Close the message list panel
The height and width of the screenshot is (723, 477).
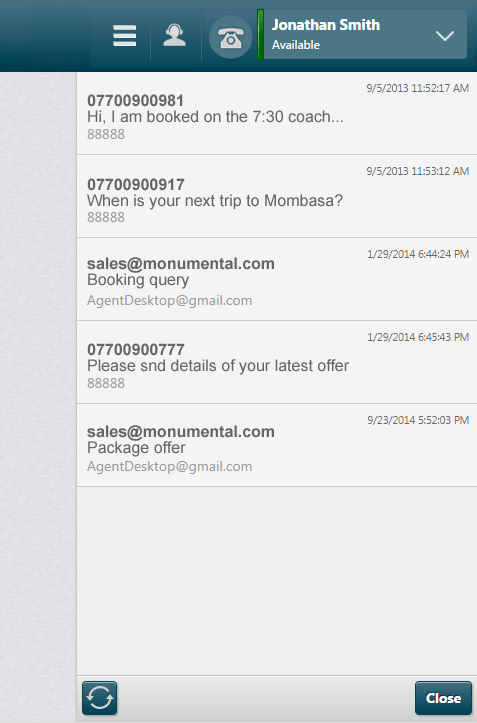tap(443, 698)
